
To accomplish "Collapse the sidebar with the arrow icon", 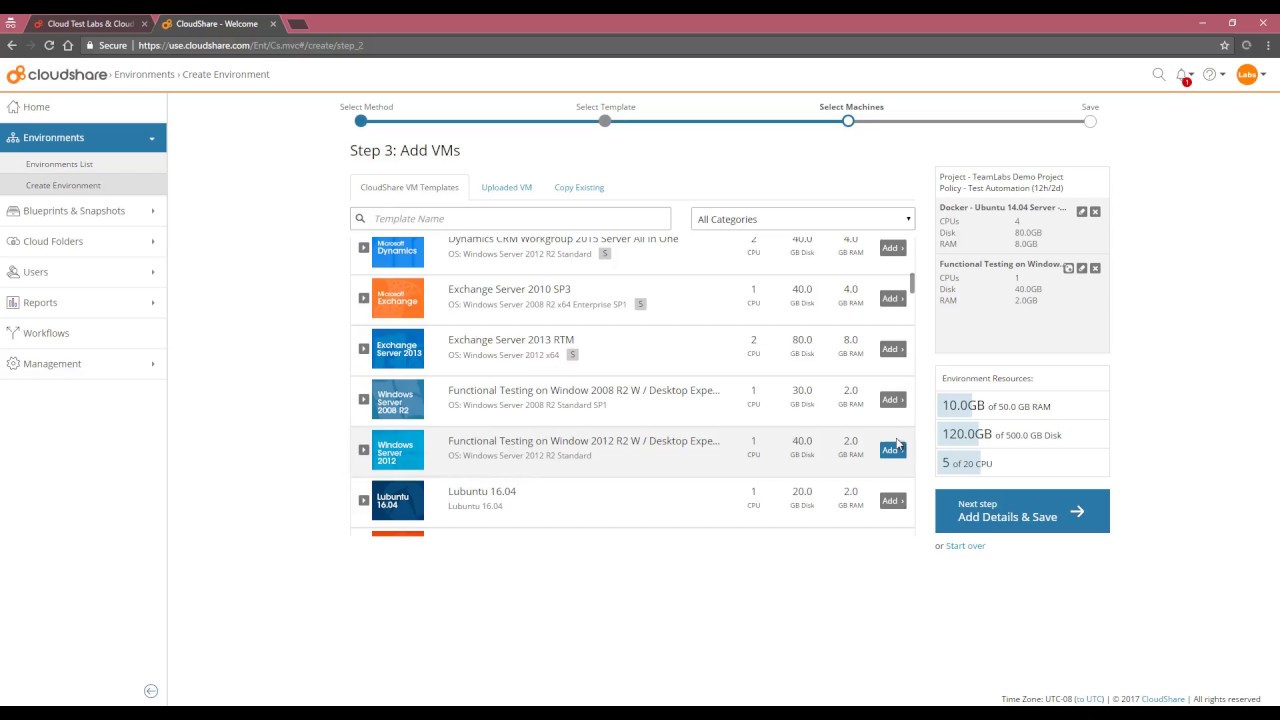I will pyautogui.click(x=151, y=691).
